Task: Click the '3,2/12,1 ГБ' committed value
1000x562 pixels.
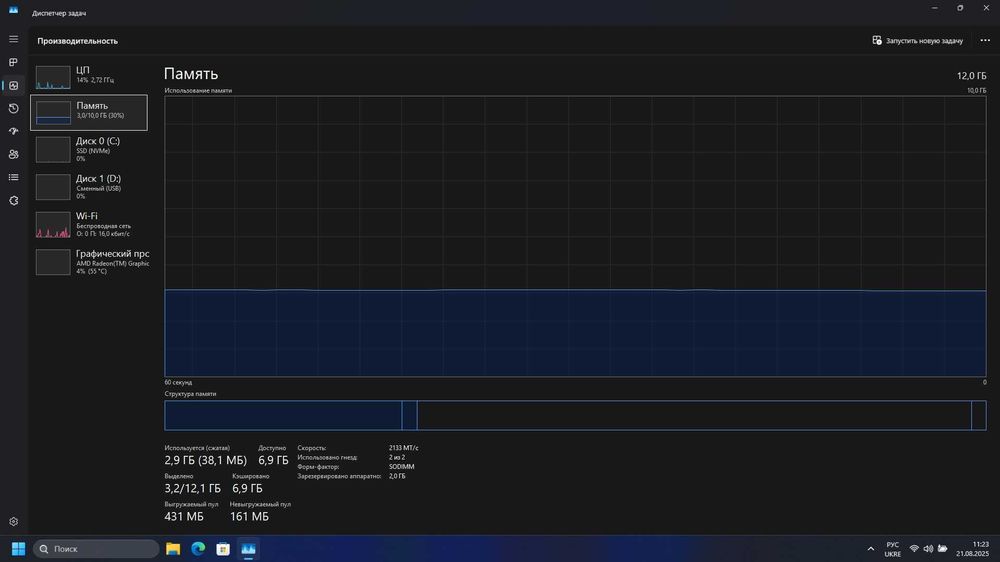Action: click(193, 488)
